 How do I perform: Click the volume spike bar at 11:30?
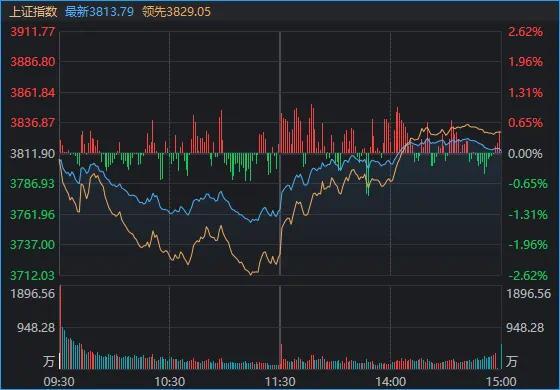pos(281,356)
